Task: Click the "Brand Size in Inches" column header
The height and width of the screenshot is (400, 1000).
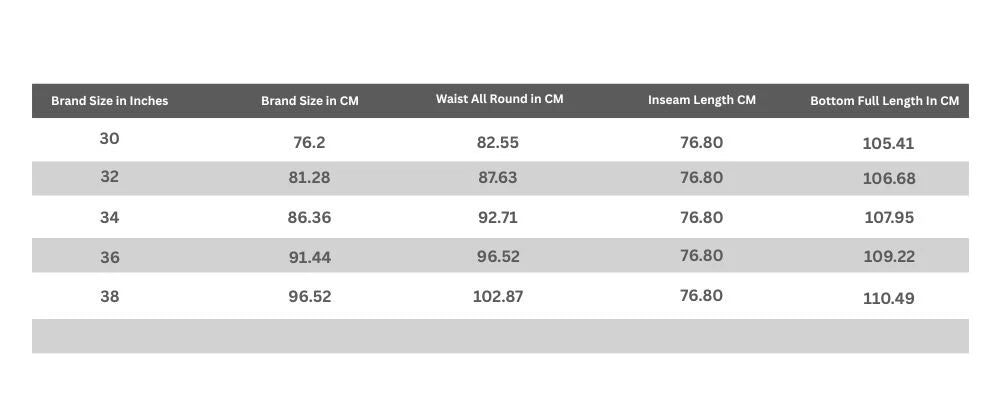Action: tap(110, 101)
